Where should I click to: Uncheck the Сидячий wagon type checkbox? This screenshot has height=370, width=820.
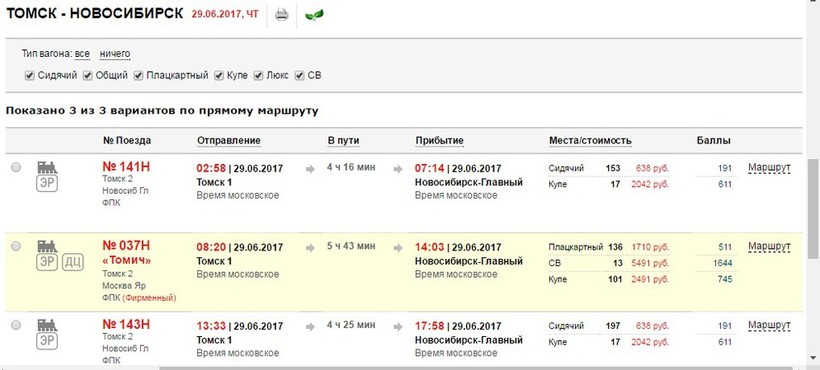(x=30, y=76)
